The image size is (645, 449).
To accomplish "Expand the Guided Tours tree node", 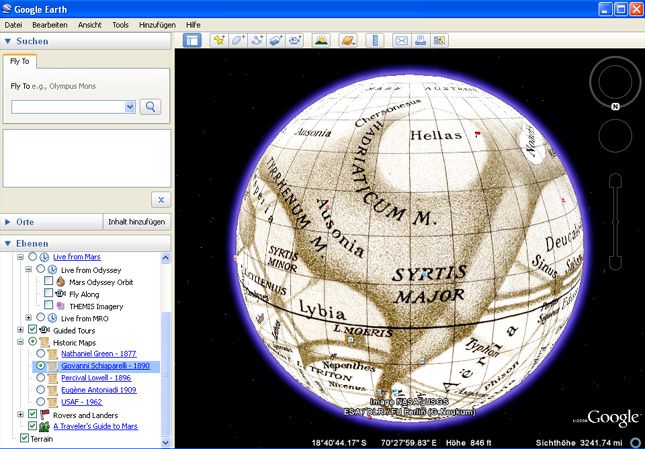I will (x=20, y=330).
